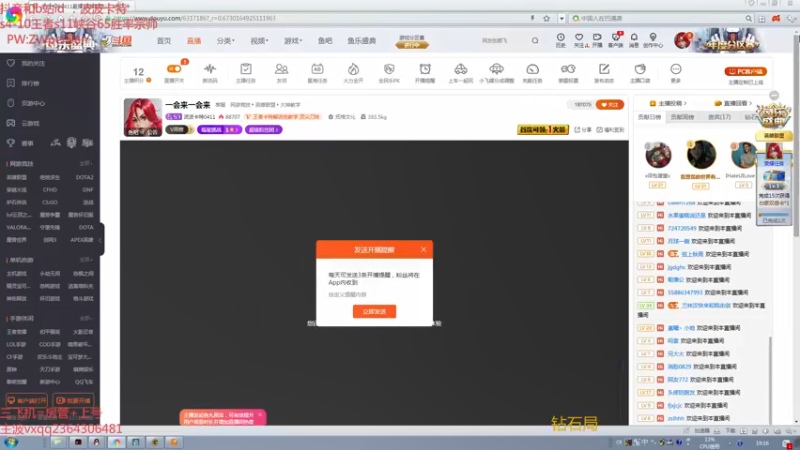Screen dimensions: 800x450
Task: Click my follows heart icon in sidebar
Action: pyautogui.click(x=11, y=63)
